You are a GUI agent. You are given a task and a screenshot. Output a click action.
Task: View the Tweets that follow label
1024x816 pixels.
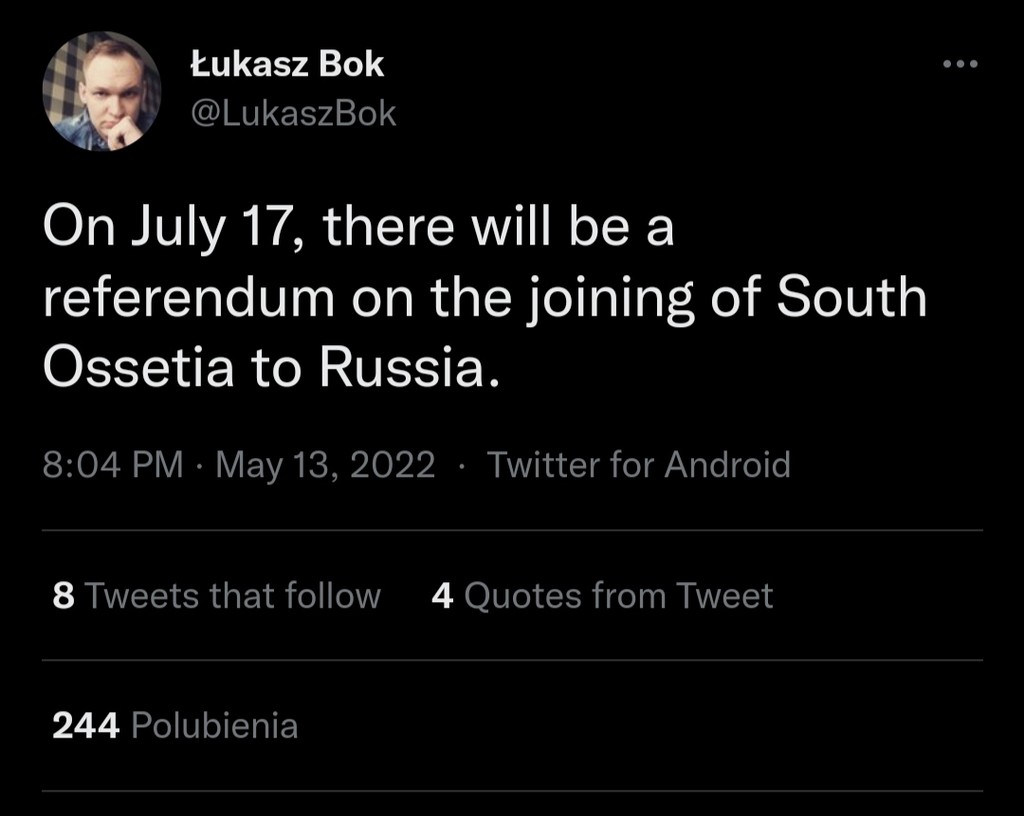[x=232, y=596]
